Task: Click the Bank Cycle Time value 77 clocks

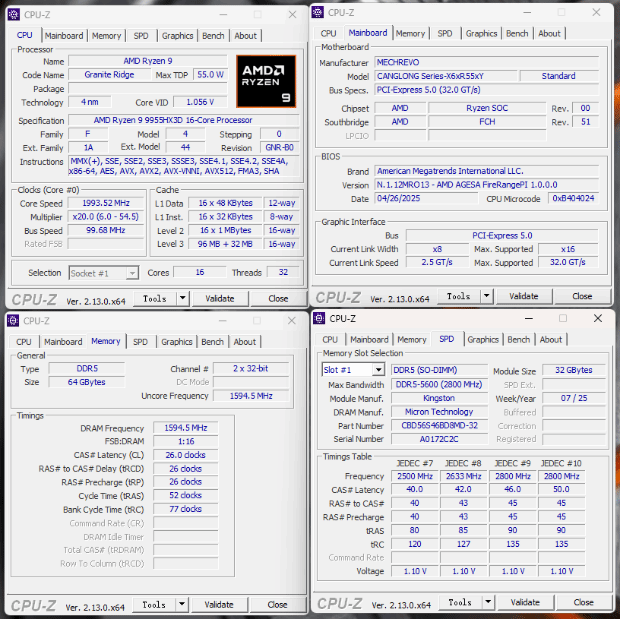Action: (185, 509)
